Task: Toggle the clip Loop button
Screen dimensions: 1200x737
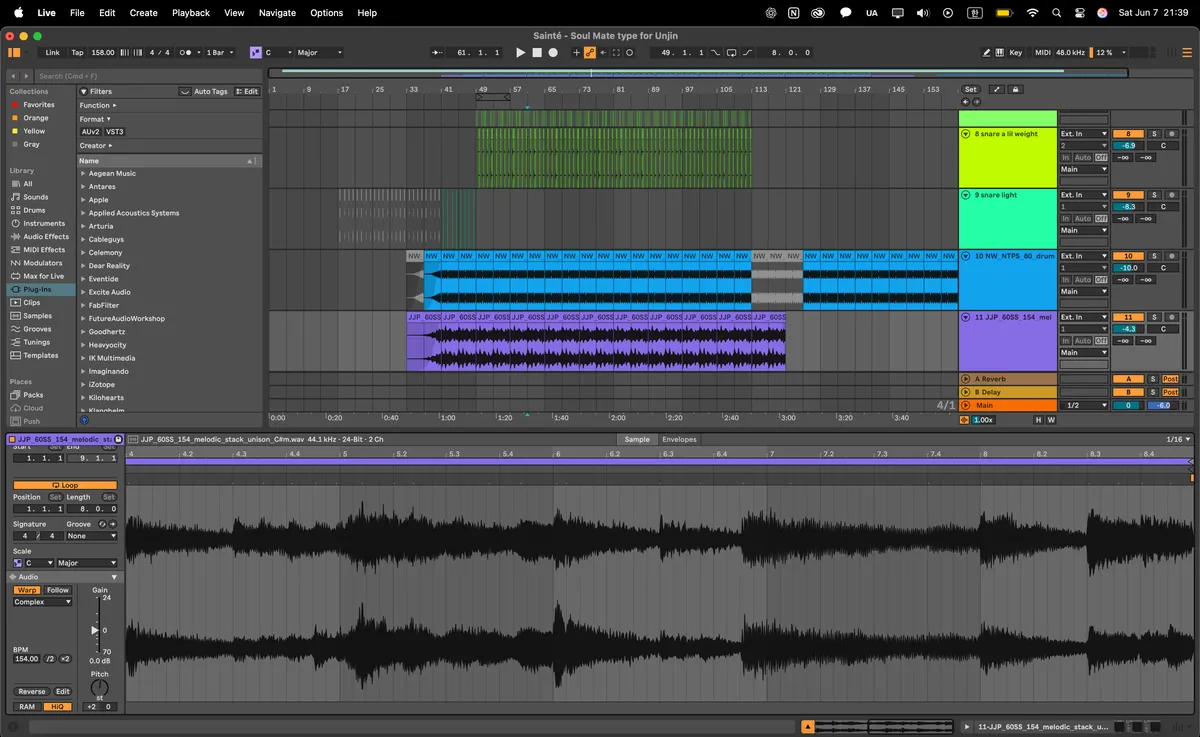Action: coord(65,485)
